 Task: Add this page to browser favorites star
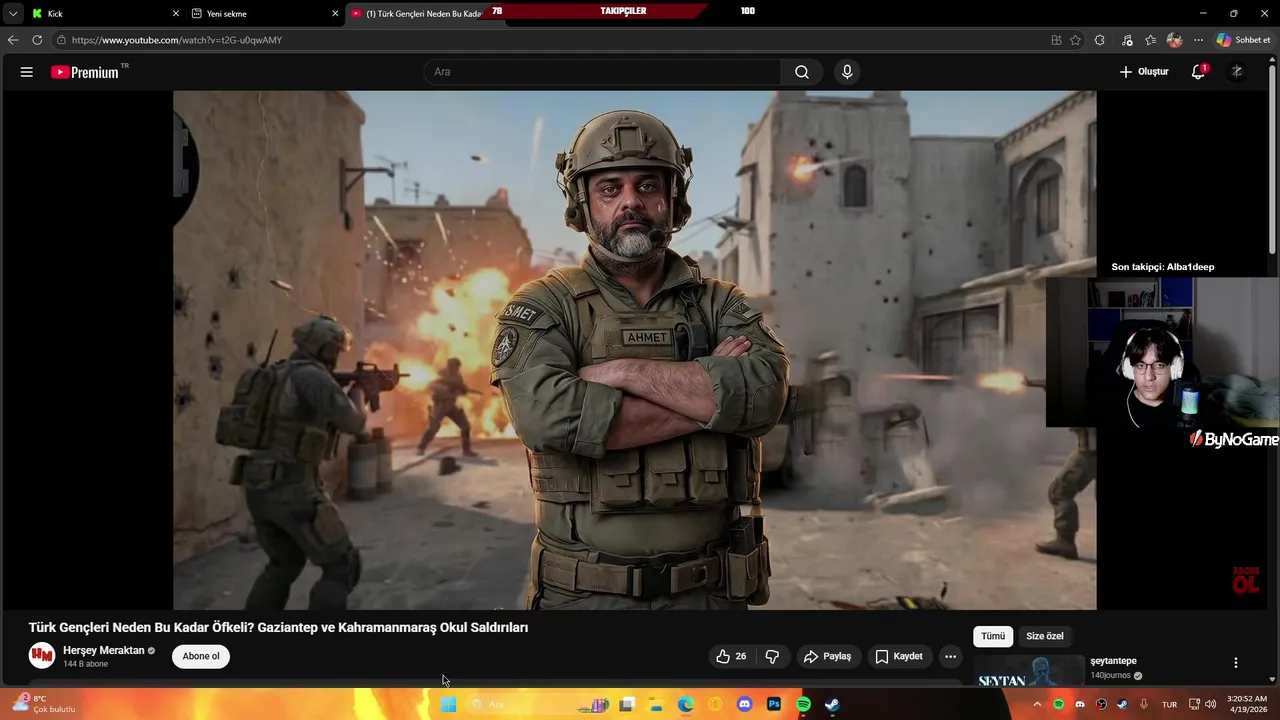[x=1075, y=40]
